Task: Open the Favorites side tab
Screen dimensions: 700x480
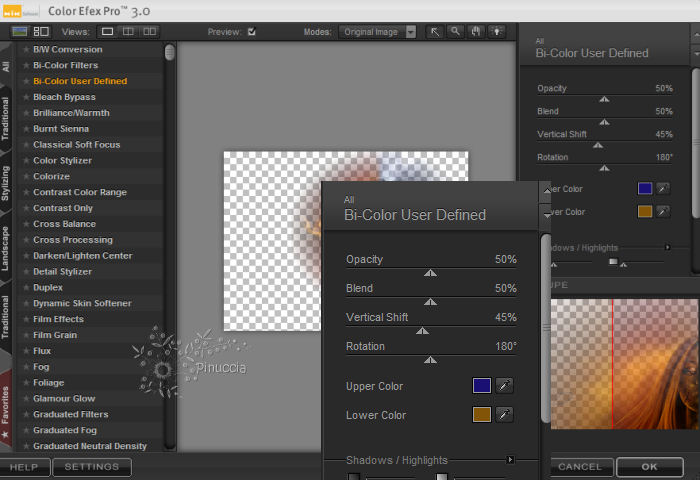Action: [x=5, y=411]
